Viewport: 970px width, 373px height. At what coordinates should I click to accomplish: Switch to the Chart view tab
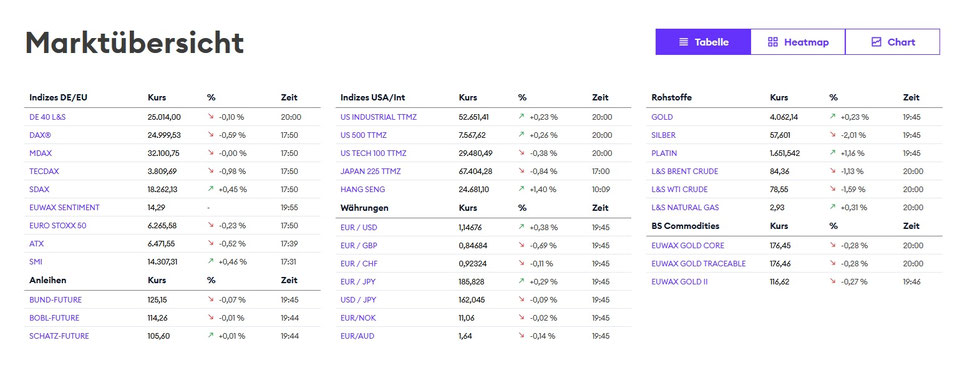point(893,42)
